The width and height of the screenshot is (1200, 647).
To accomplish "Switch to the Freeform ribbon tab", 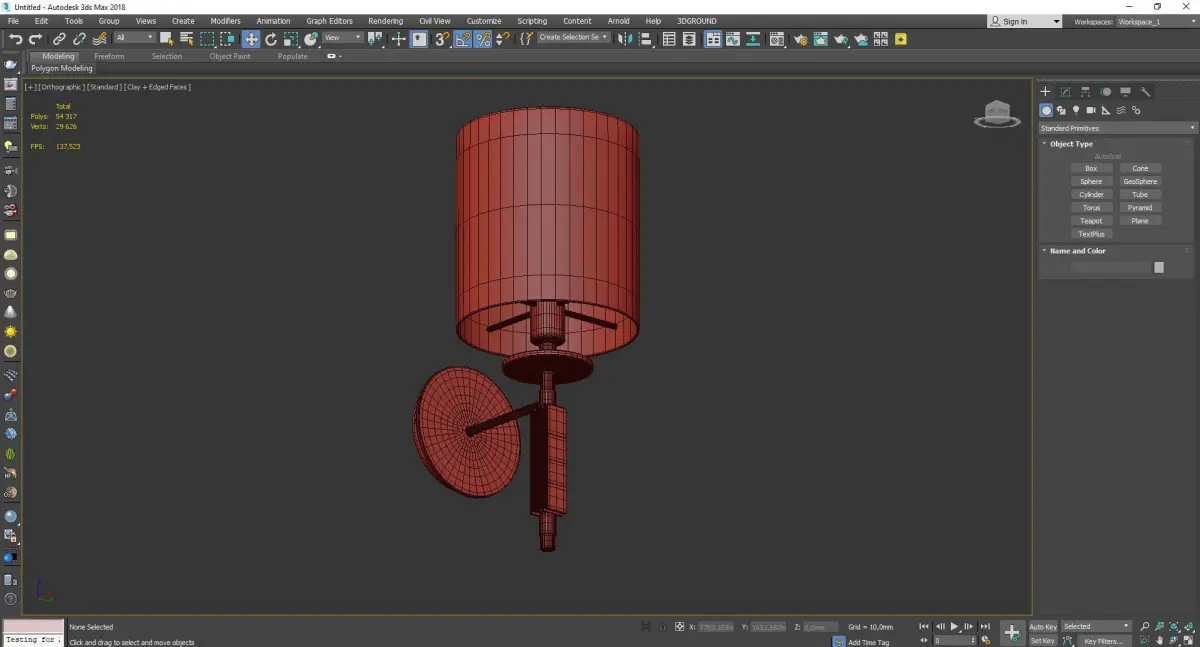I will coord(109,56).
